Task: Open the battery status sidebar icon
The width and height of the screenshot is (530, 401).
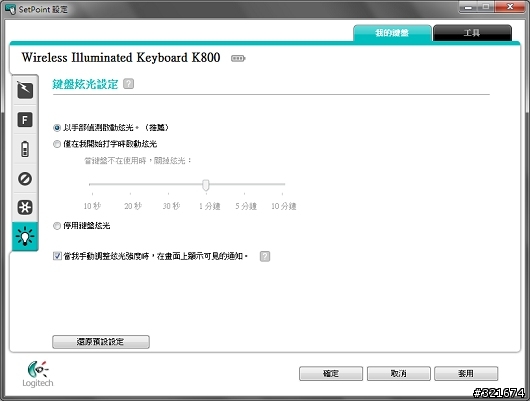Action: click(x=25, y=149)
